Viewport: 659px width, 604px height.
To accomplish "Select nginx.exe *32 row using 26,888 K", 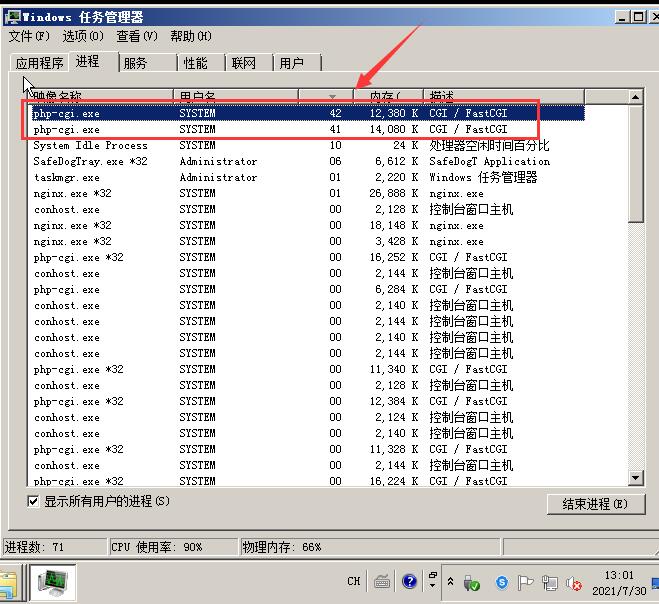I will pos(308,193).
